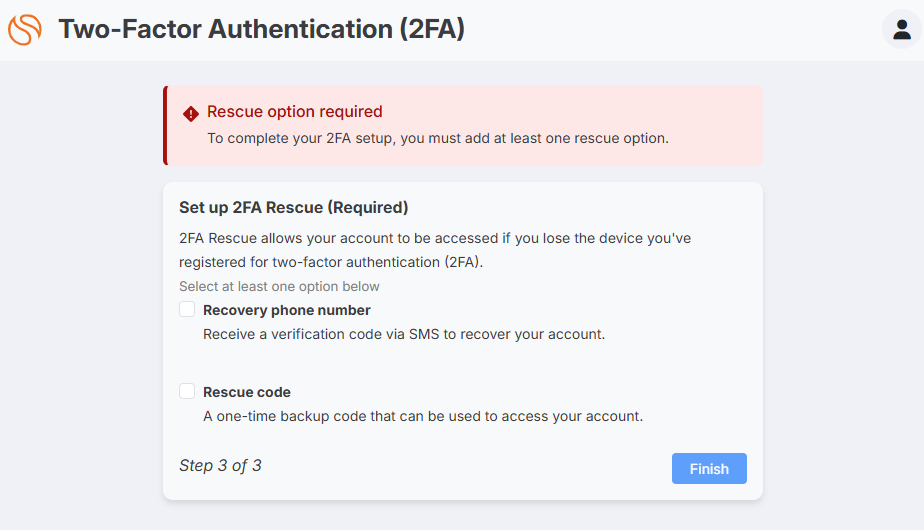Click the orange swirl logo icon
The width and height of the screenshot is (924, 530).
(25, 29)
